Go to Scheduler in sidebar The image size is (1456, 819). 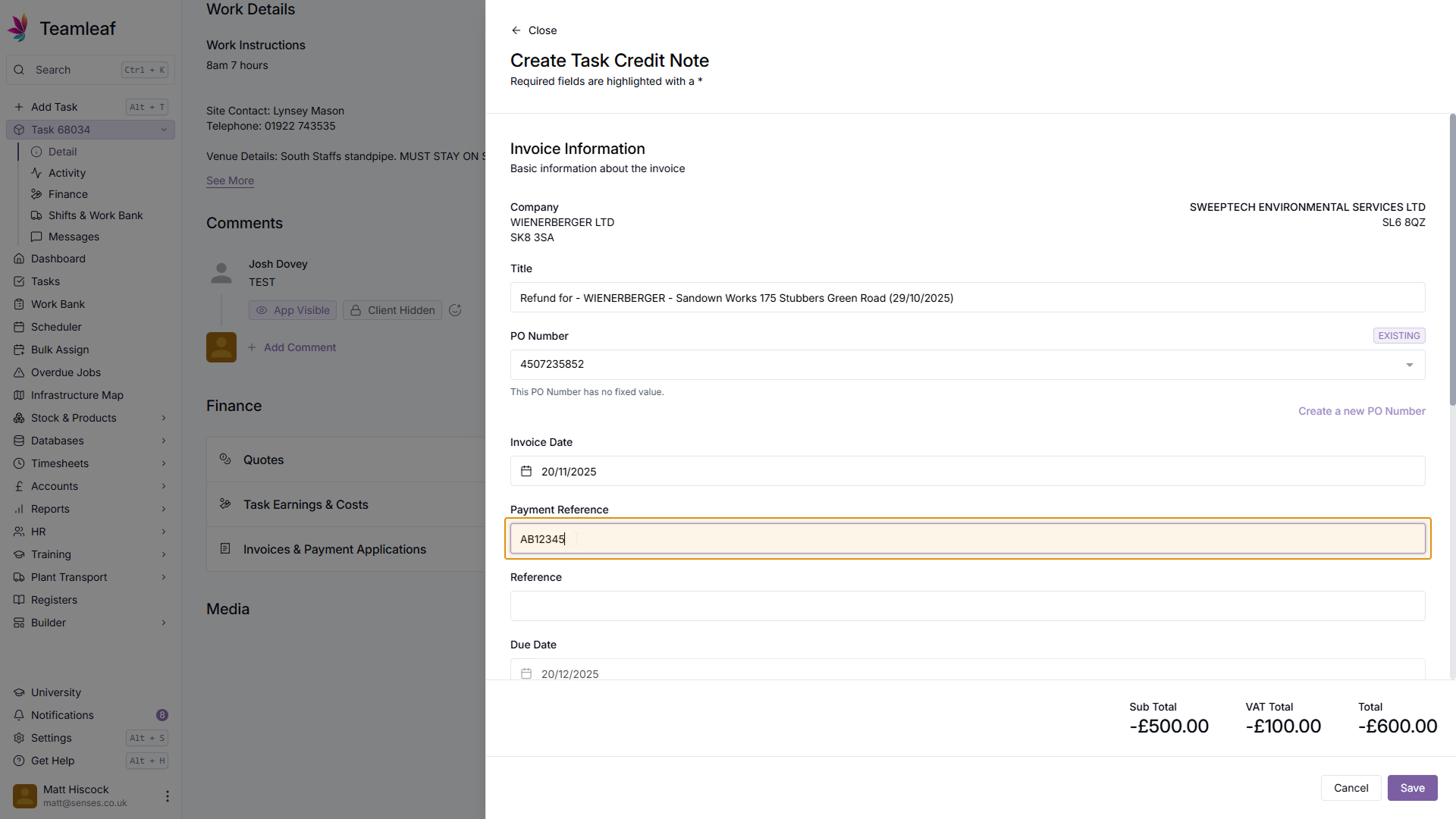[x=56, y=327]
